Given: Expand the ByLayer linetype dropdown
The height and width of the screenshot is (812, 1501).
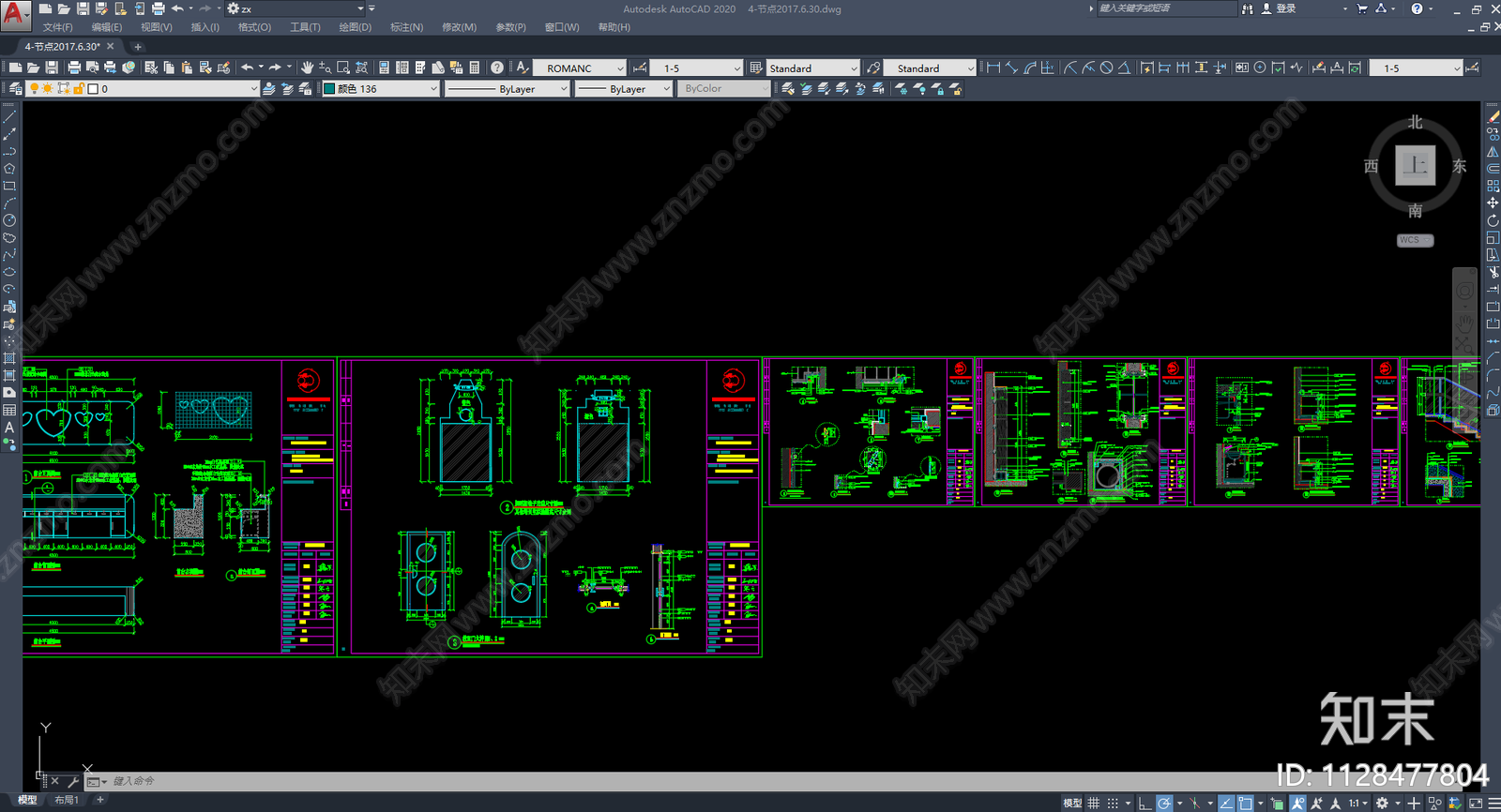Looking at the screenshot, I should click(x=508, y=89).
